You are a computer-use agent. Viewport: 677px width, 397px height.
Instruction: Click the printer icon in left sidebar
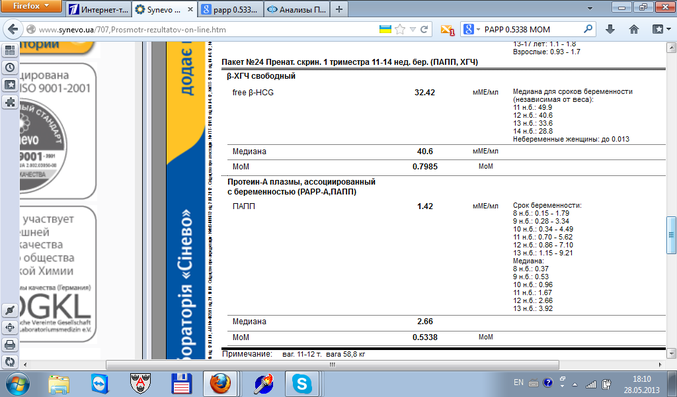10,345
